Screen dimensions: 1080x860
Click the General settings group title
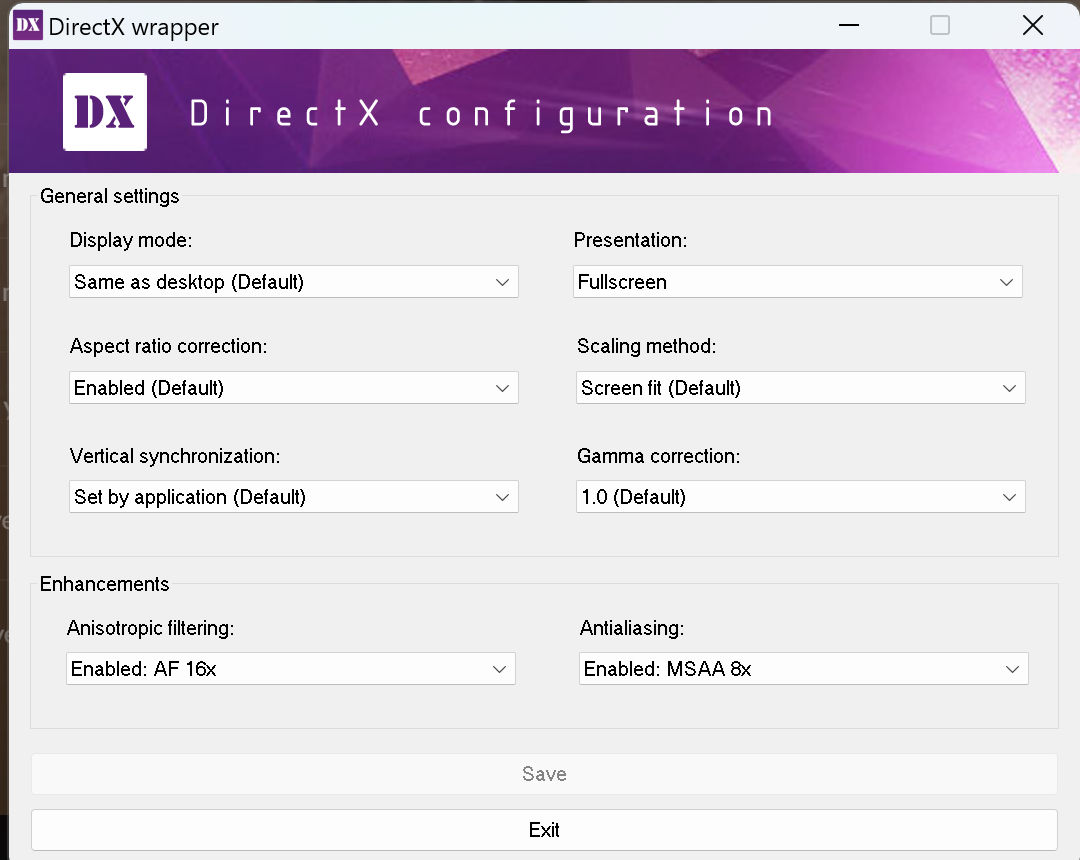[x=110, y=196]
